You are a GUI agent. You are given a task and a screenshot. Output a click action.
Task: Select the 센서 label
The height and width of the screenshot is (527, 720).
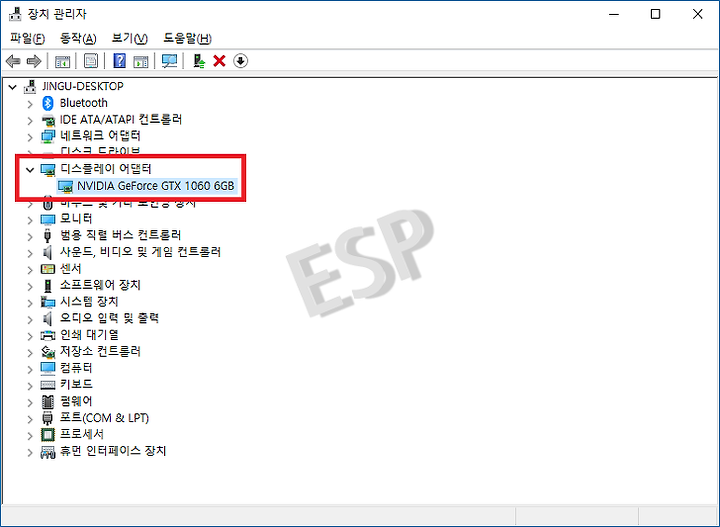pyautogui.click(x=71, y=269)
